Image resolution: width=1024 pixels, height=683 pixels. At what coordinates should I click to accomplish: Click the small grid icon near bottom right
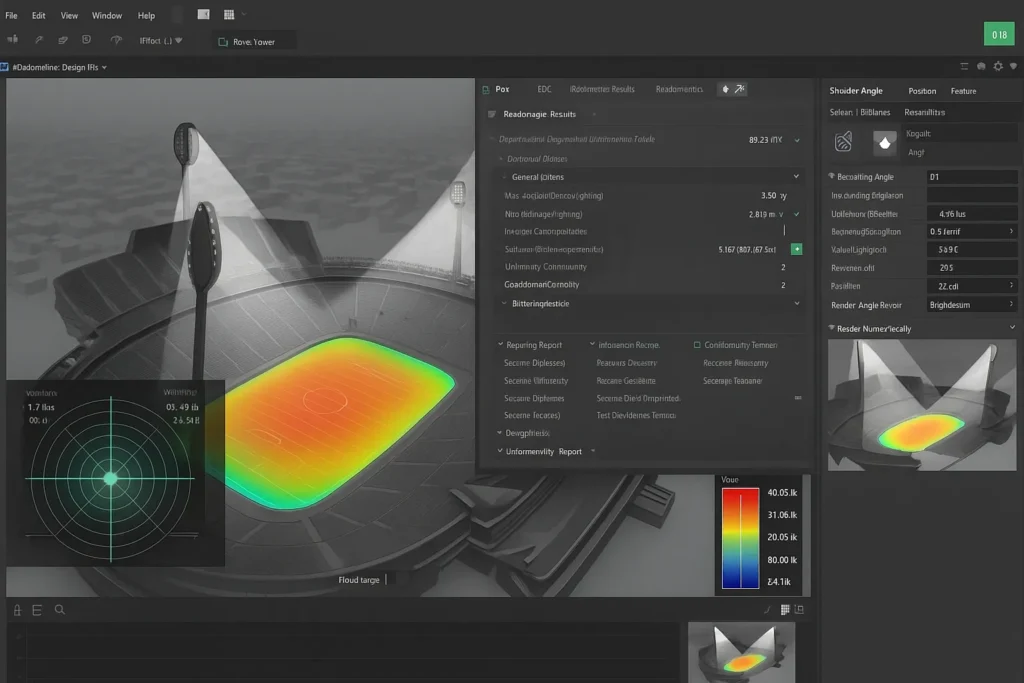coord(785,609)
